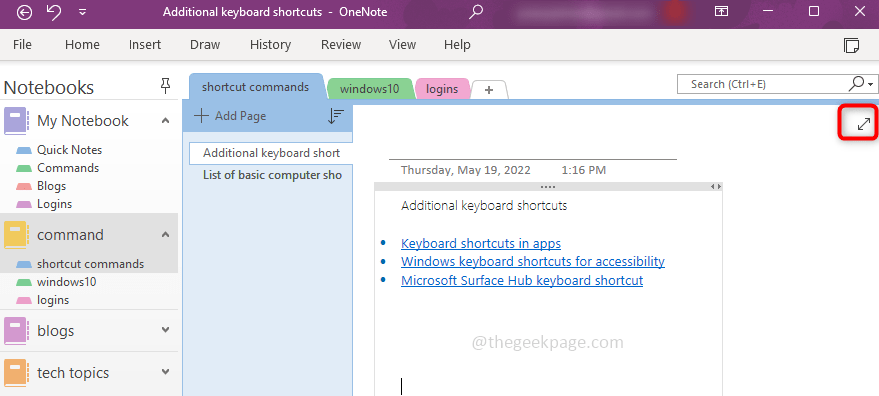
Task: Open the Ribbon Display Options icon
Action: 721,12
